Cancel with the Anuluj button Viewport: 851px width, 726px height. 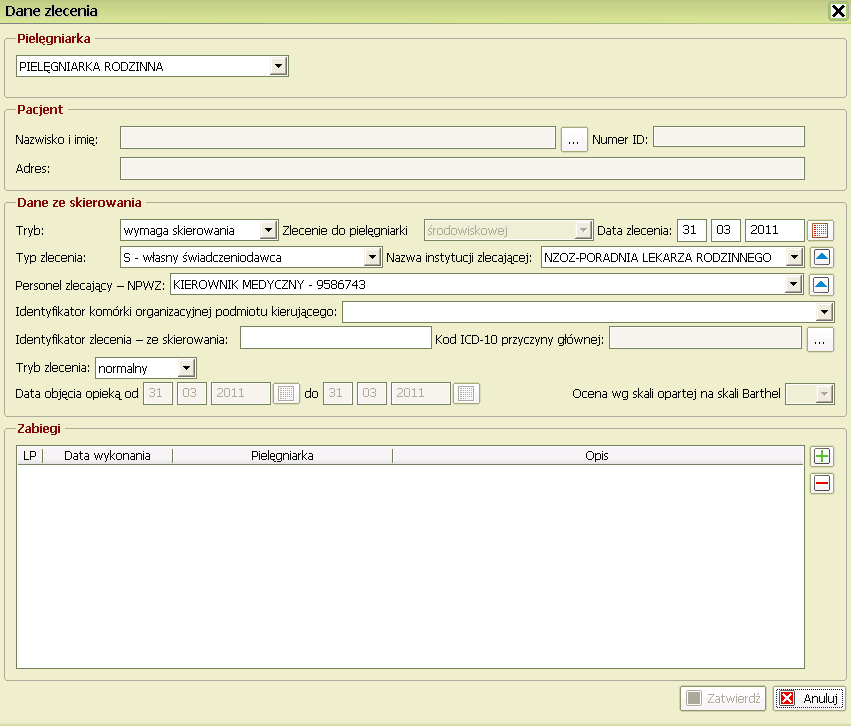(x=809, y=698)
